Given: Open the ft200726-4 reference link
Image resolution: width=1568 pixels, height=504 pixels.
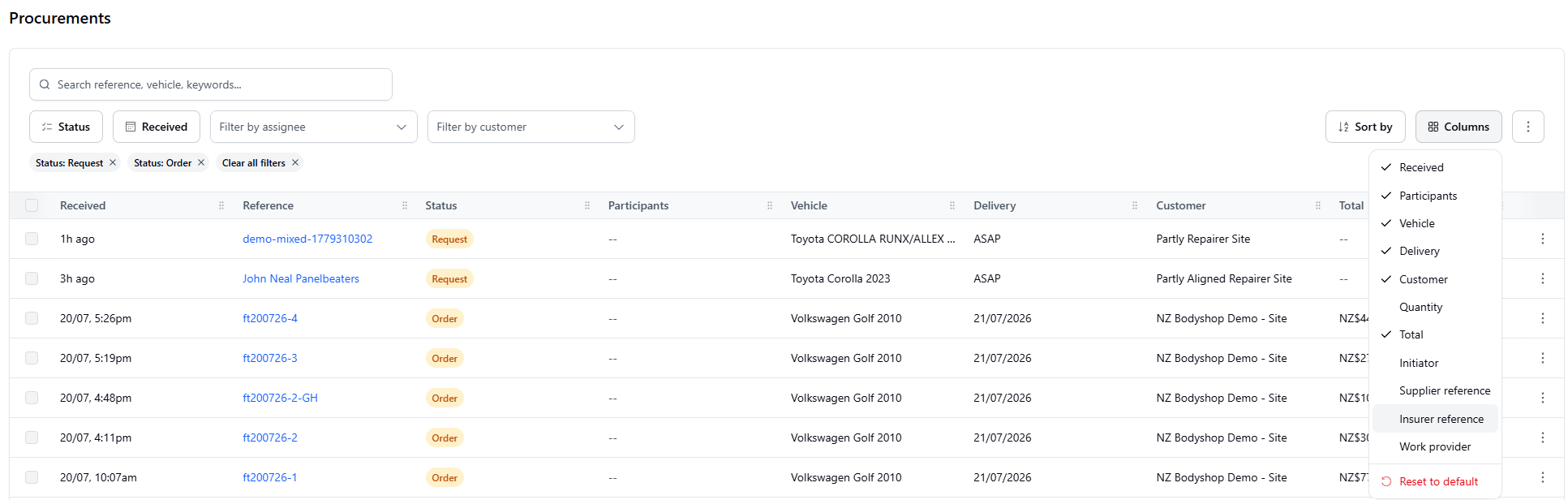Looking at the screenshot, I should point(270,319).
